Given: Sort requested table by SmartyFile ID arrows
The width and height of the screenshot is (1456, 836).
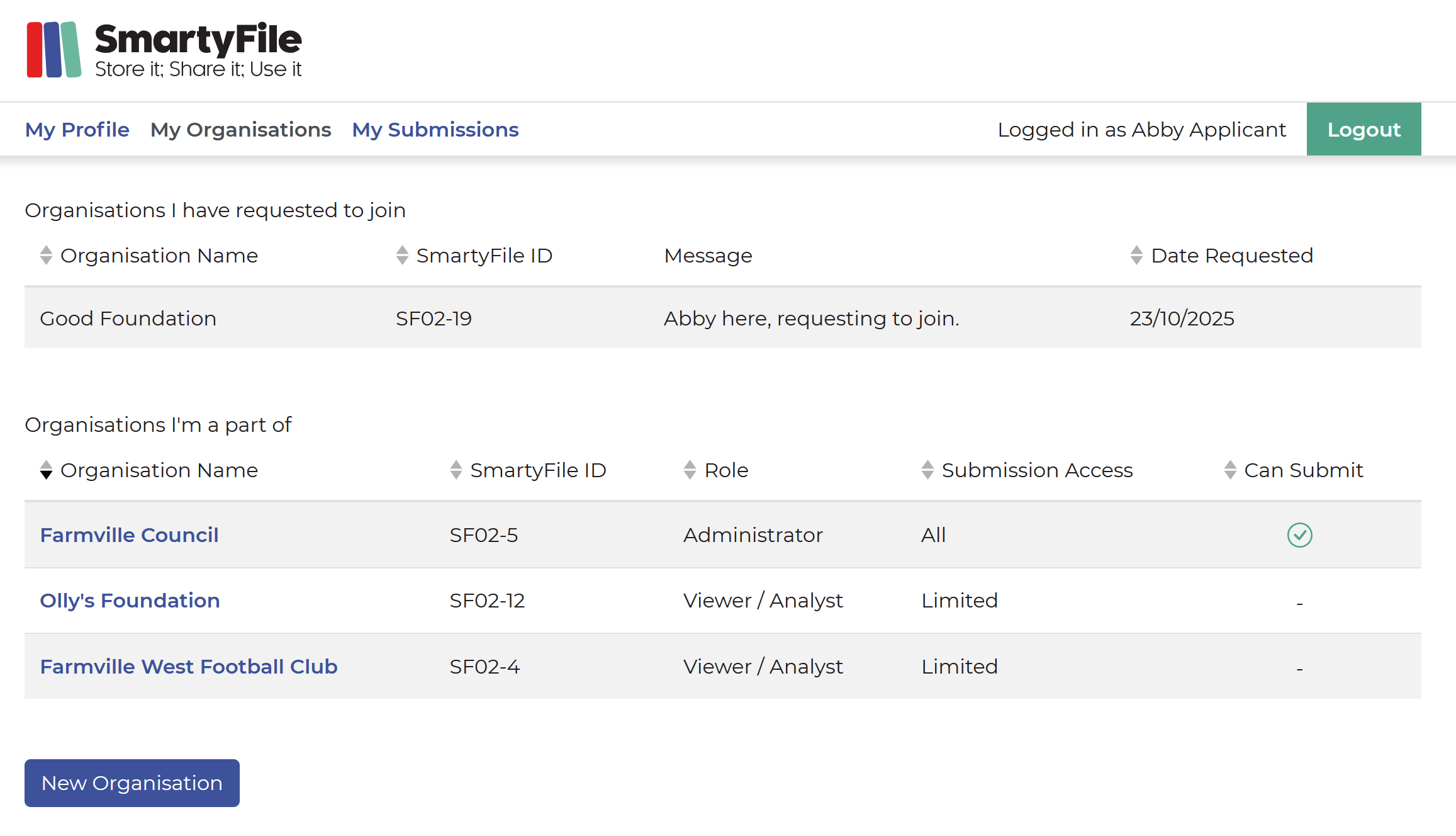Looking at the screenshot, I should [x=402, y=256].
